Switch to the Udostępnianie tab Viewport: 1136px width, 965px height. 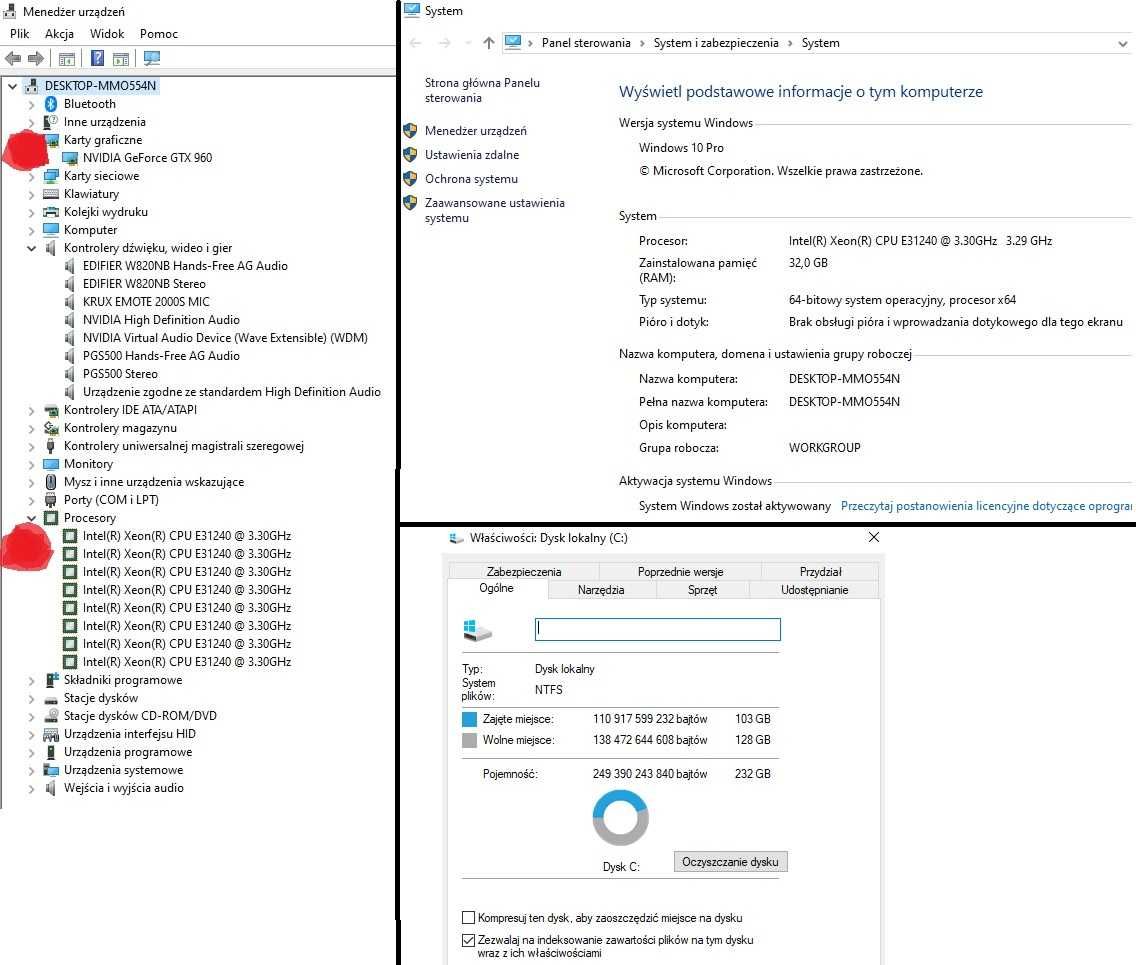point(814,590)
